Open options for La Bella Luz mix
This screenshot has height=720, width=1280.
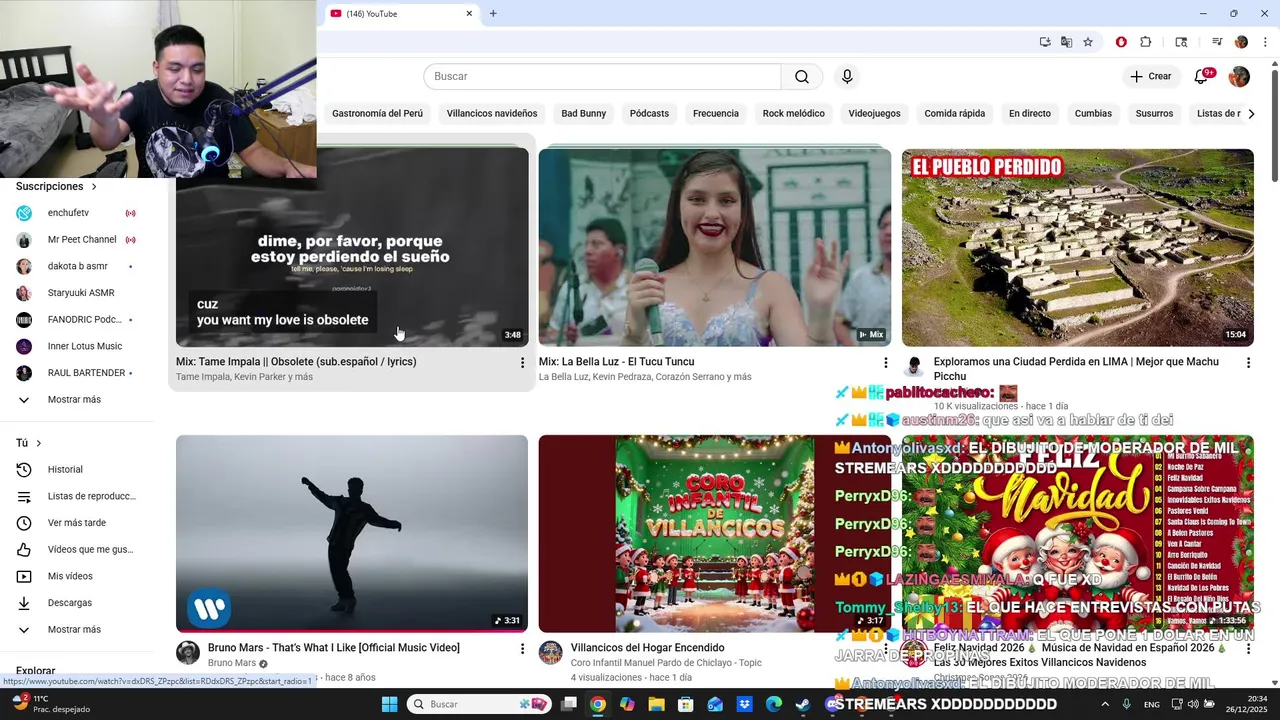coord(885,363)
